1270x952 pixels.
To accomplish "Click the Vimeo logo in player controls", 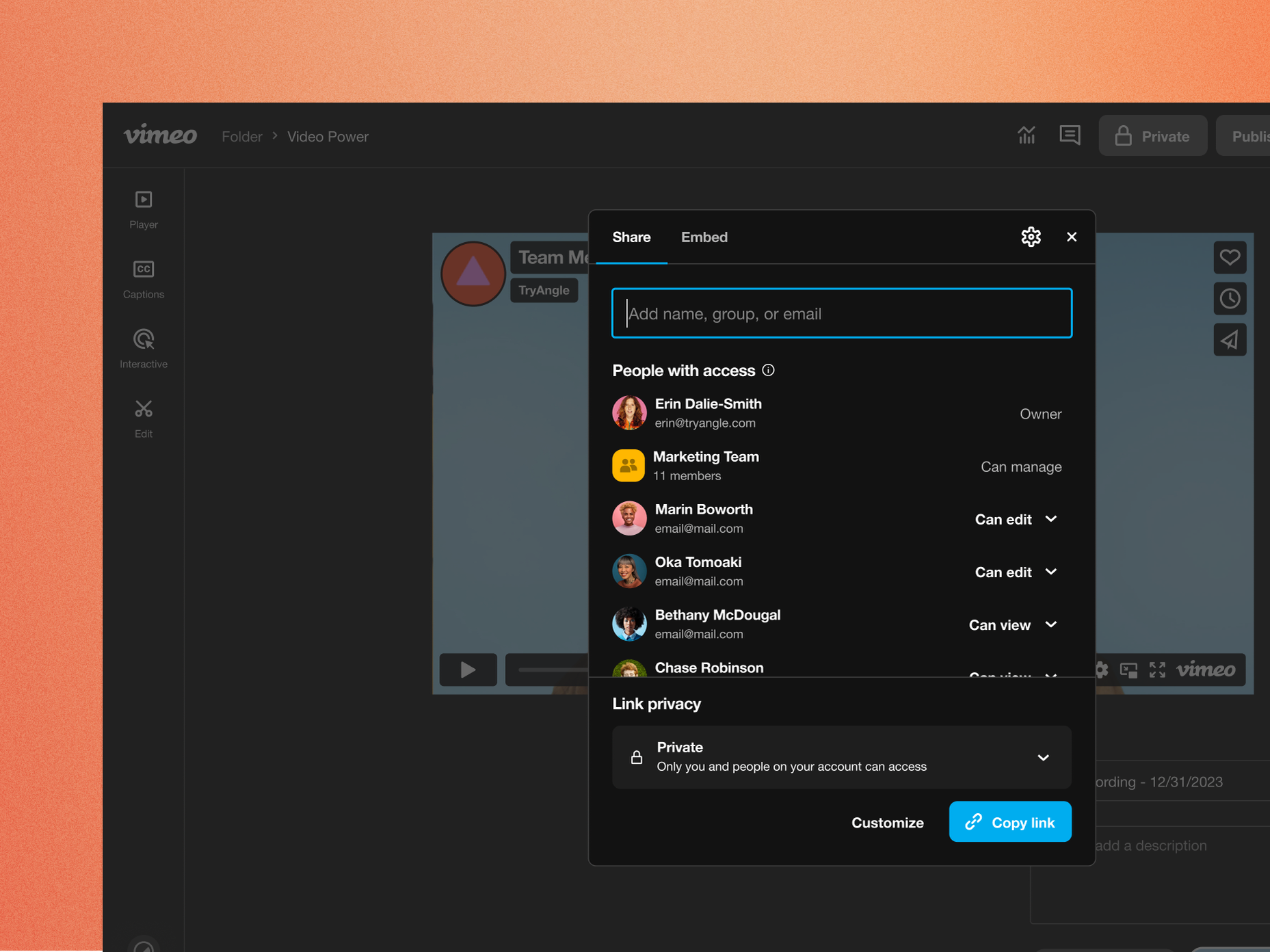I will [1206, 670].
